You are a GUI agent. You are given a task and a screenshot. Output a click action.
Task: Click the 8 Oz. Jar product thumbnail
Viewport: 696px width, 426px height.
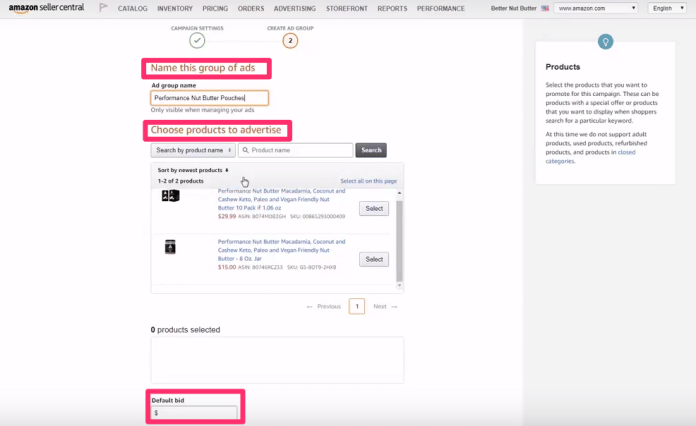click(170, 247)
